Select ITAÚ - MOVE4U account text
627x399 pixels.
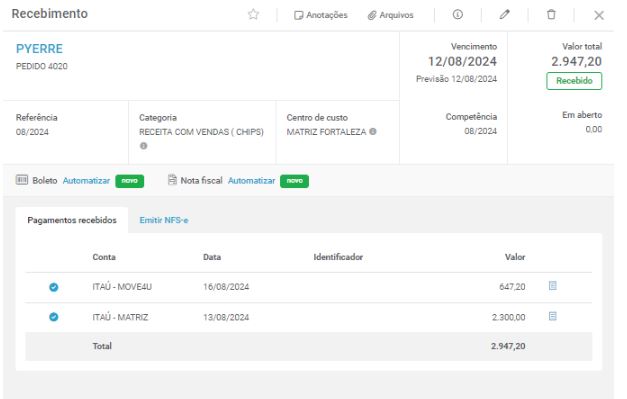tap(122, 287)
